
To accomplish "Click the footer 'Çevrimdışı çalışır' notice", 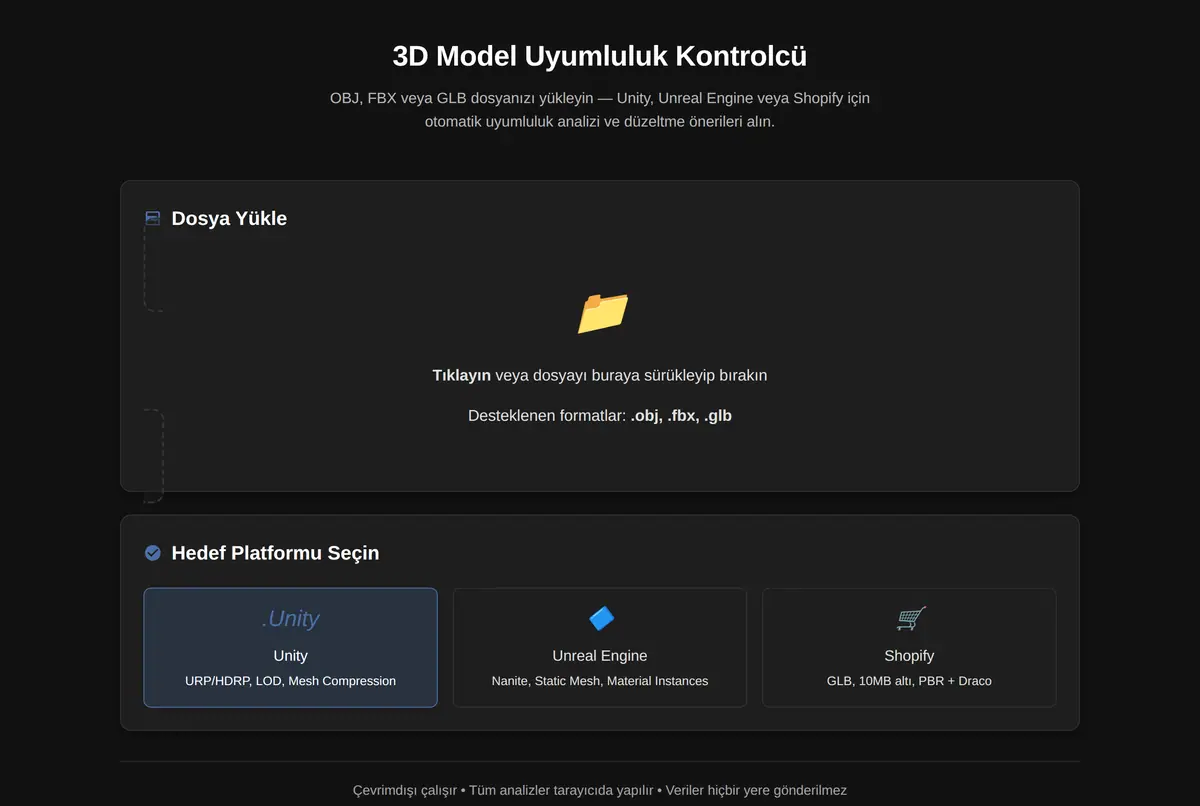I will (405, 790).
